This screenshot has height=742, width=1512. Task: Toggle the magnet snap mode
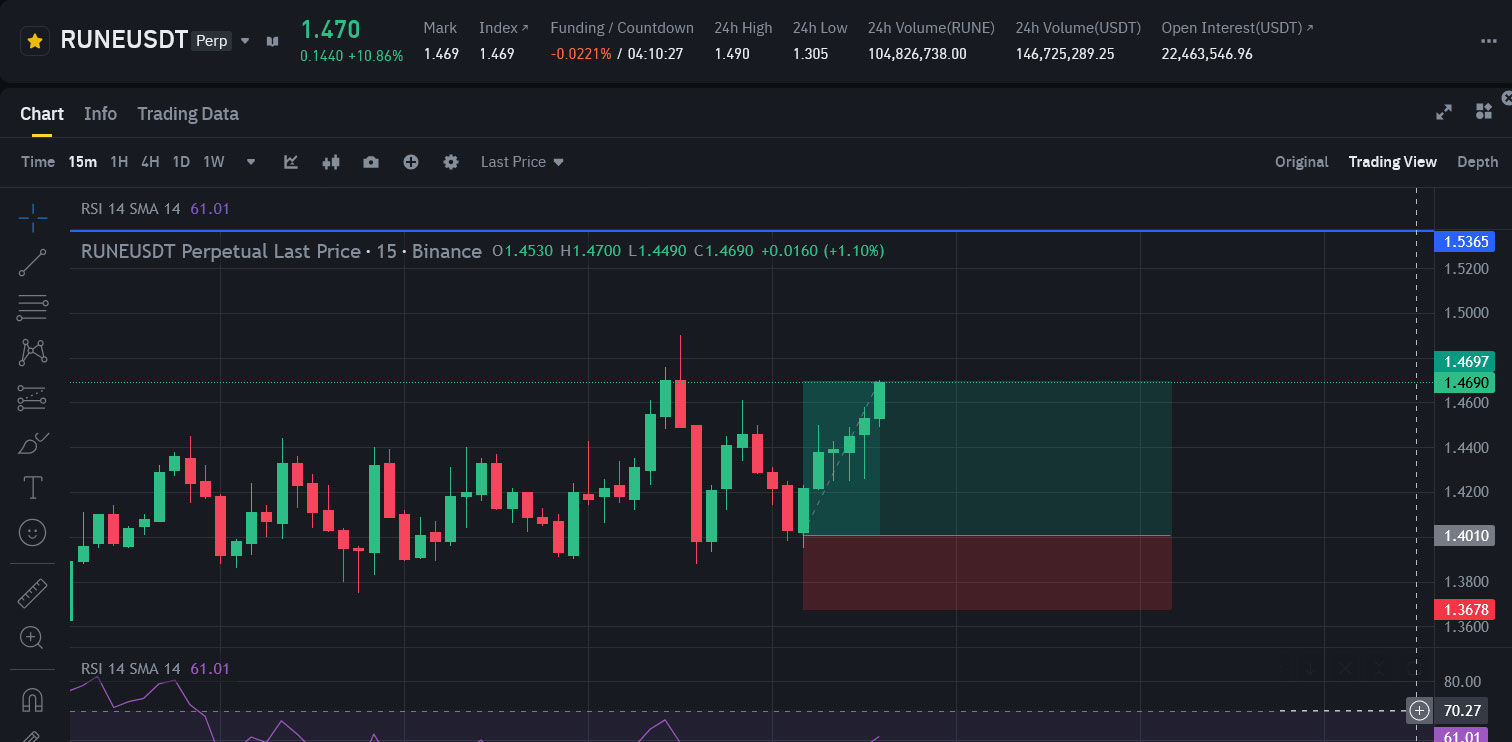(32, 700)
